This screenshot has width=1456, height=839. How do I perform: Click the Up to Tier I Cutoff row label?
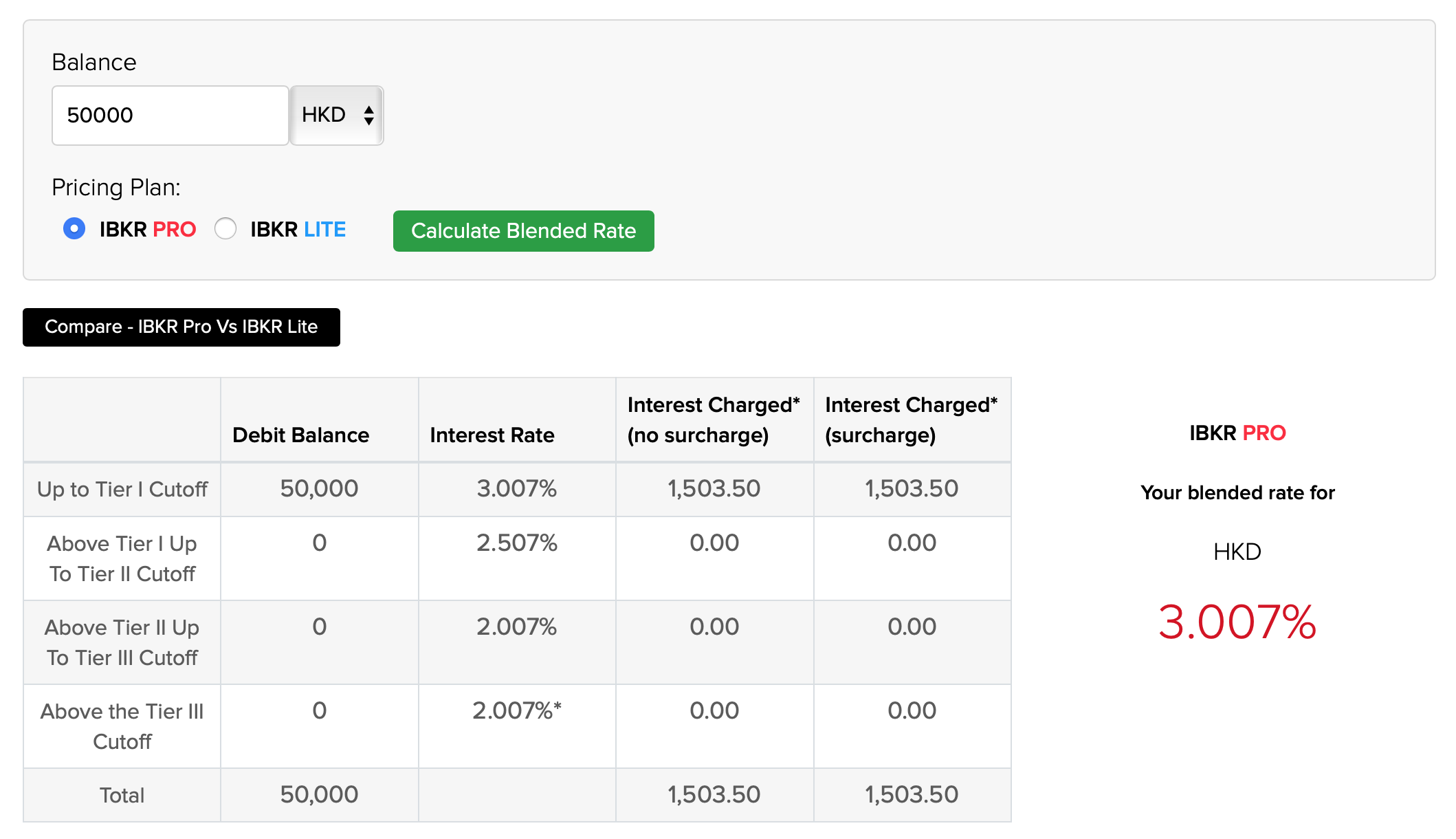tap(122, 490)
